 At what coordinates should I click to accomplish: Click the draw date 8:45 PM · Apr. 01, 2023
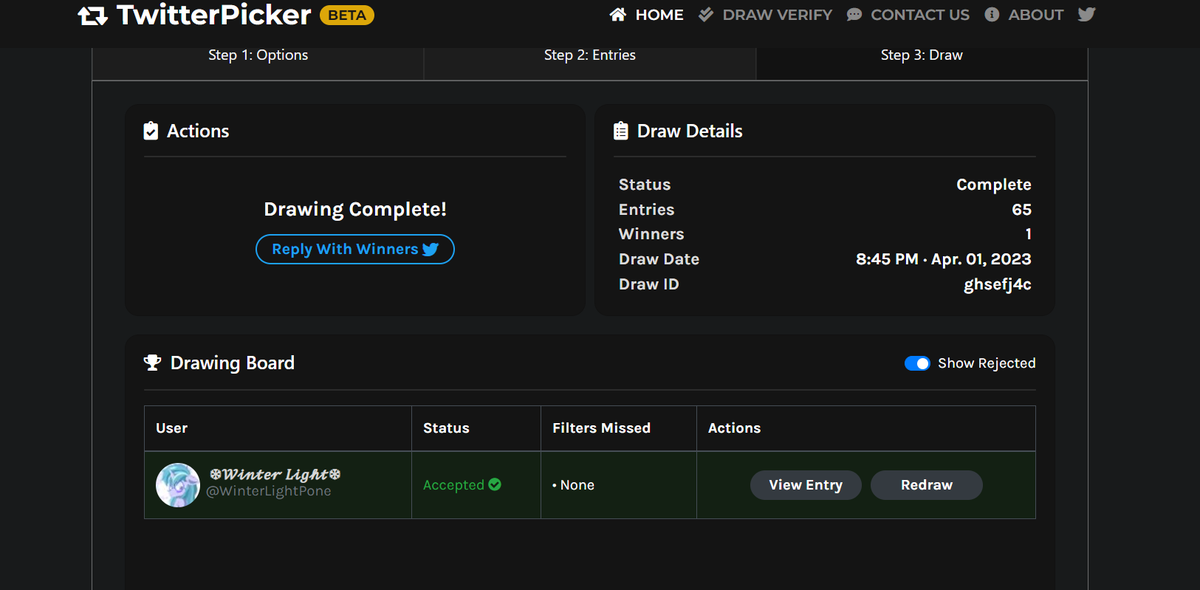[944, 259]
